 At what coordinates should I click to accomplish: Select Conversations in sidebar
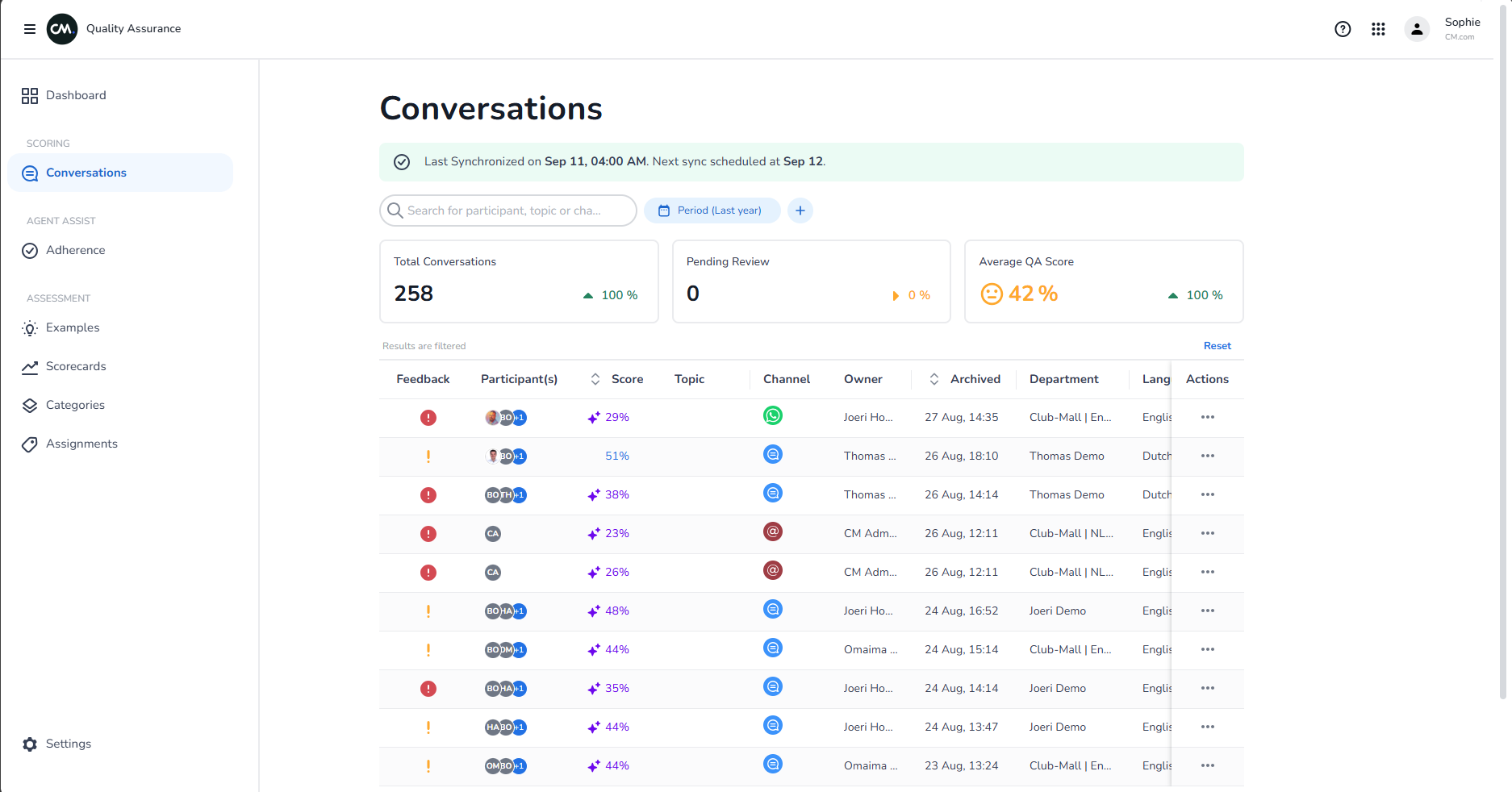120,173
